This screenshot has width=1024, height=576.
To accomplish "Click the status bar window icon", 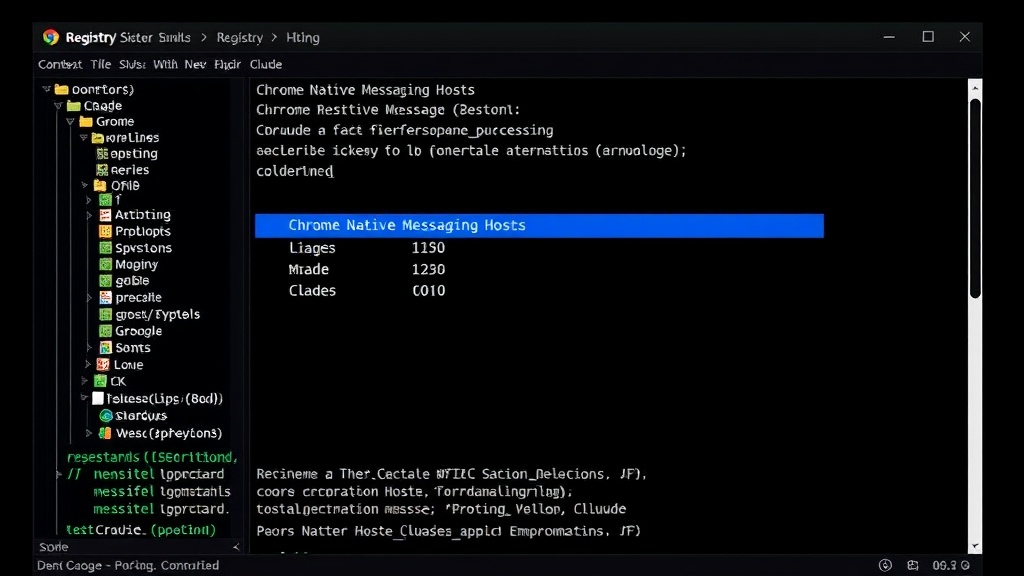I will 913,565.
